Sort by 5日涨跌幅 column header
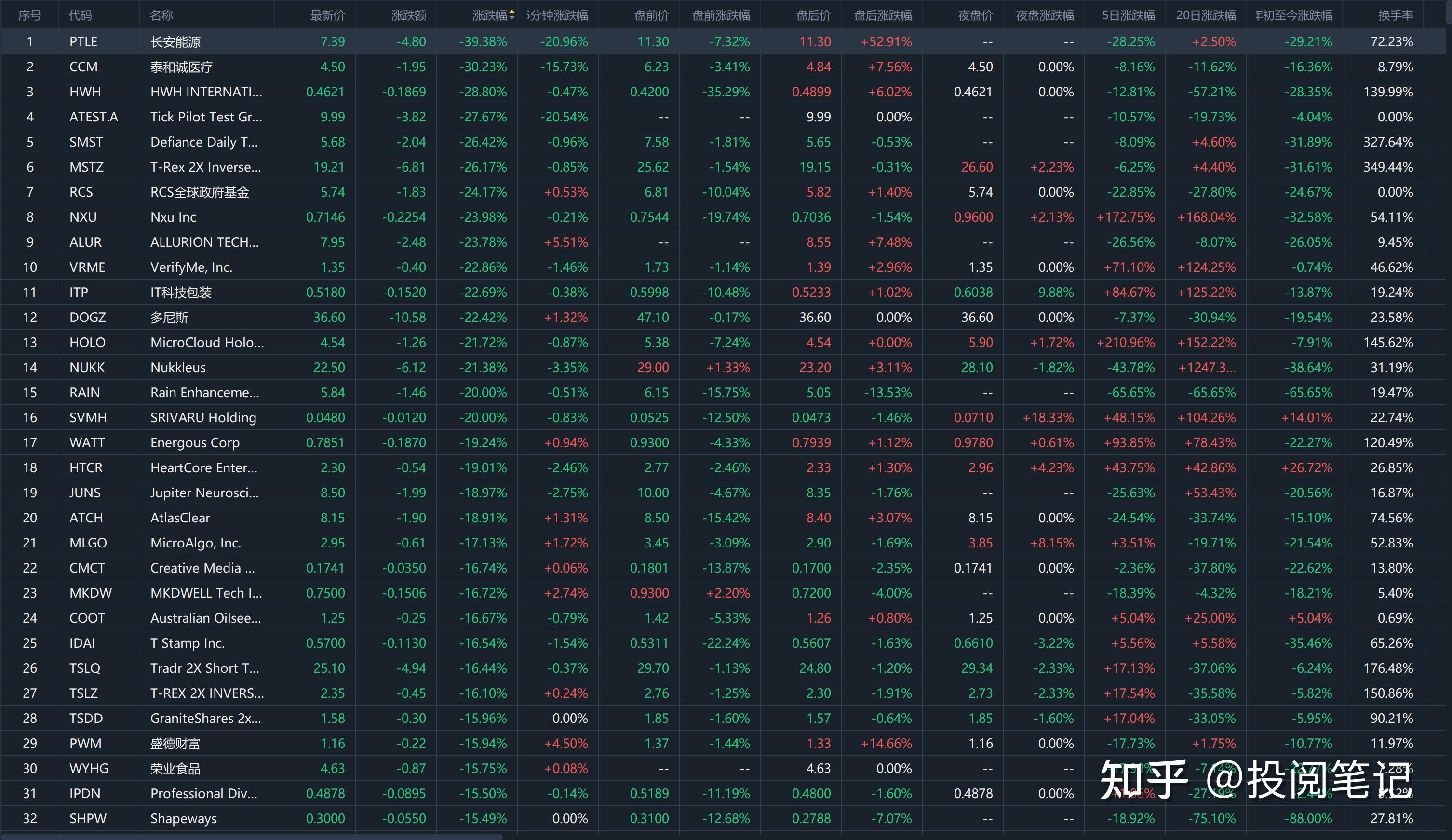The image size is (1452, 840). point(1128,15)
